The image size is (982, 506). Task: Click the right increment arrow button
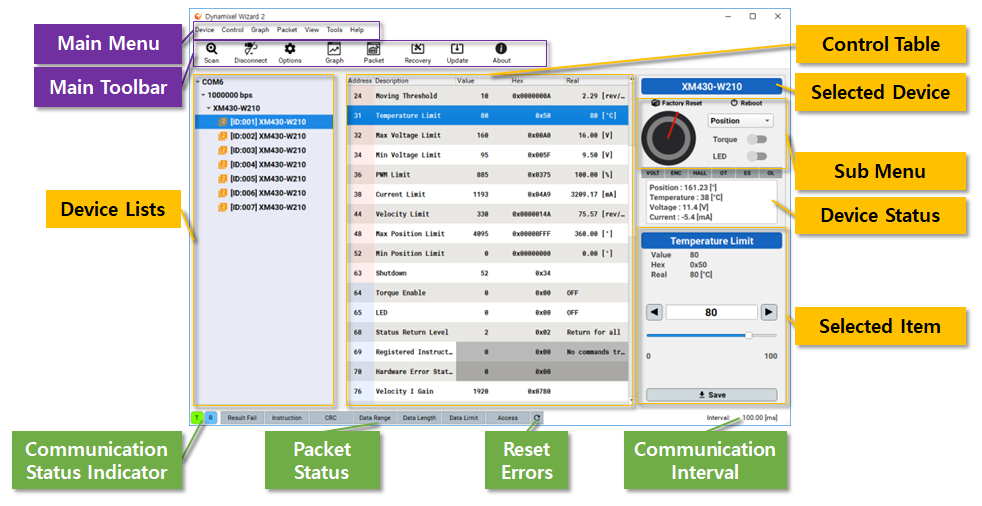pos(769,312)
